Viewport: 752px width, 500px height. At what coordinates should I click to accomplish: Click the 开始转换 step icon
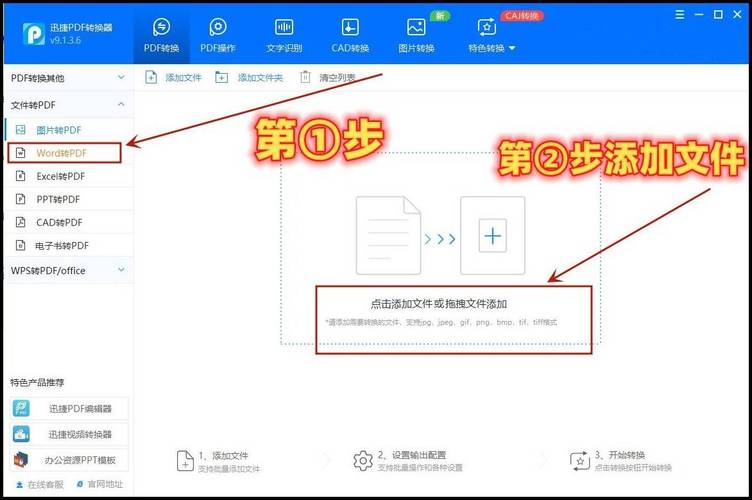point(580,461)
